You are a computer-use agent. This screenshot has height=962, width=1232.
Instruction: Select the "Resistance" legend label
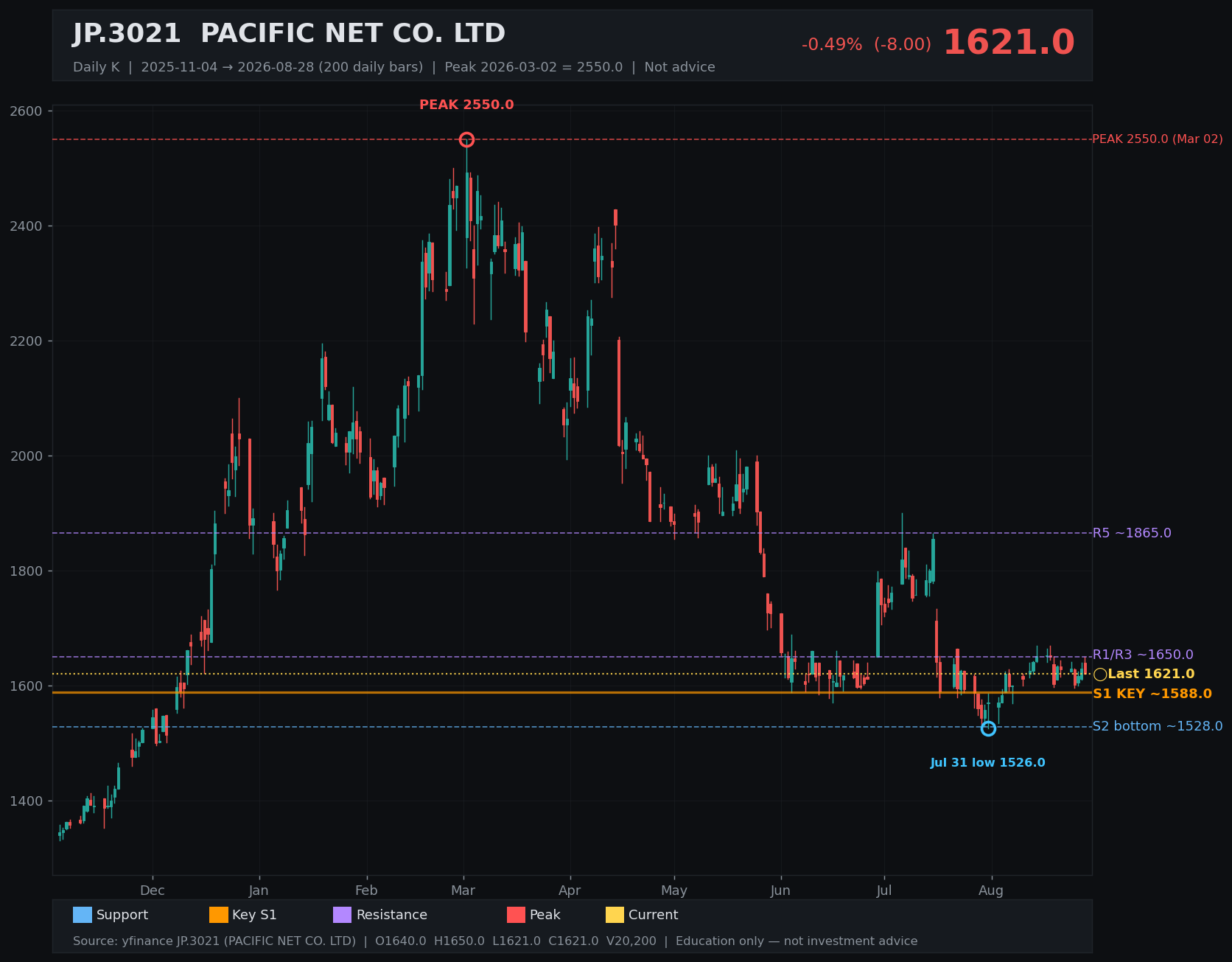(x=392, y=915)
